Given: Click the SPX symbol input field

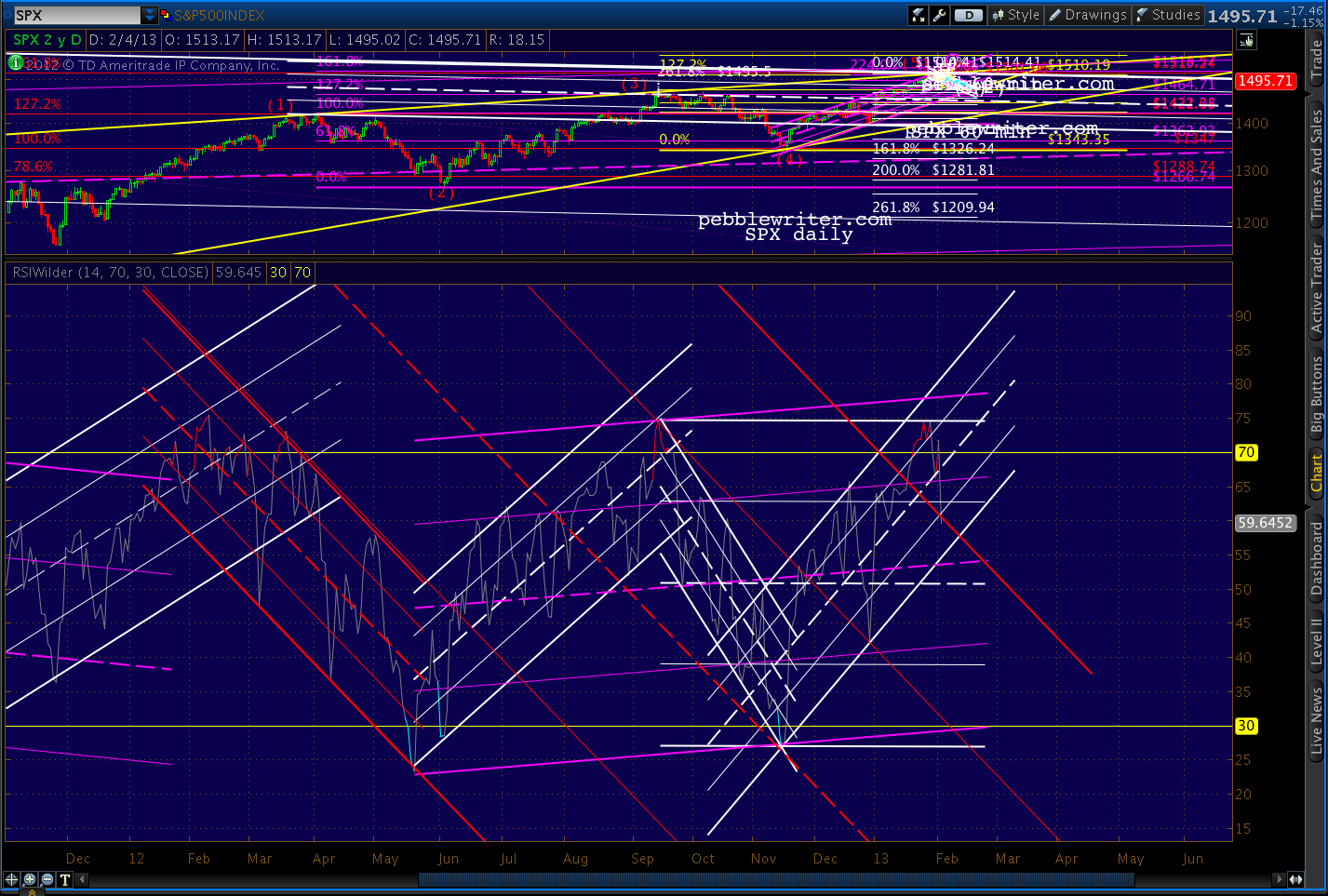Looking at the screenshot, I should (x=77, y=15).
